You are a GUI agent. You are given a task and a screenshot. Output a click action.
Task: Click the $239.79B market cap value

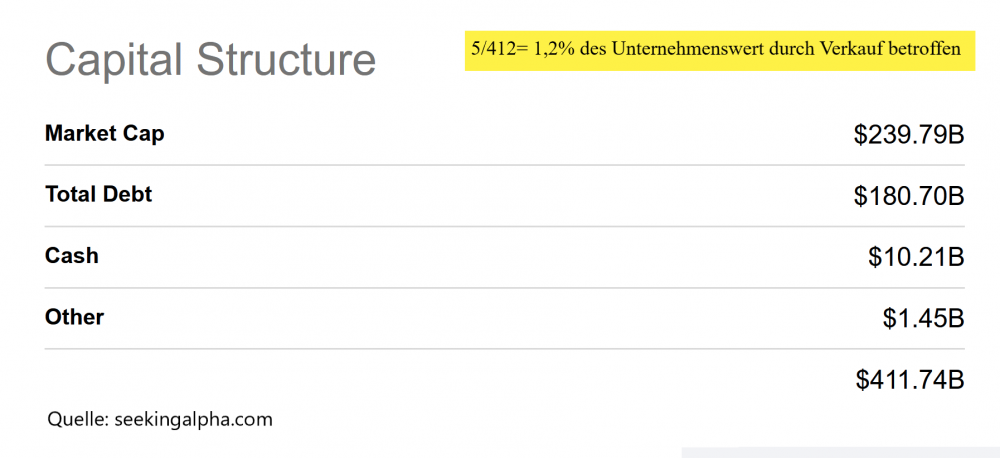(908, 134)
